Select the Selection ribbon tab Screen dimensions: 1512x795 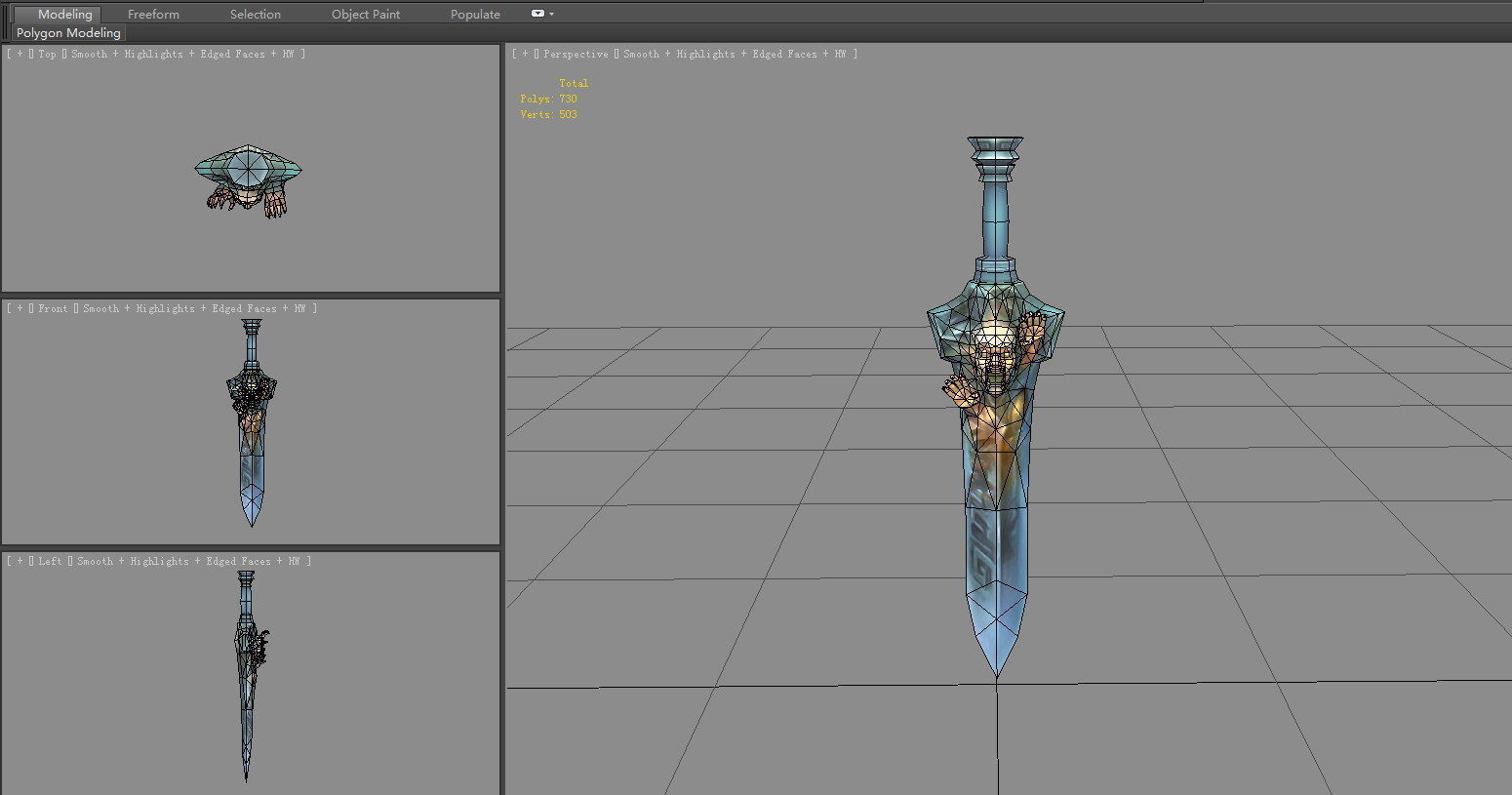coord(256,14)
